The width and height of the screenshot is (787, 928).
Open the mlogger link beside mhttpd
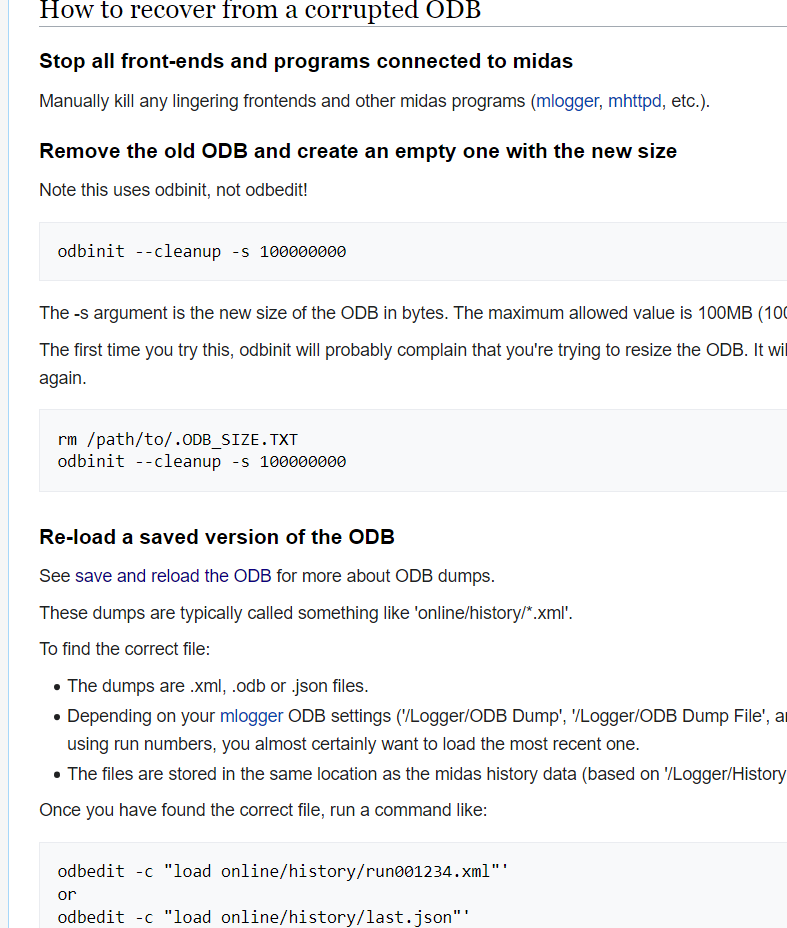click(567, 101)
